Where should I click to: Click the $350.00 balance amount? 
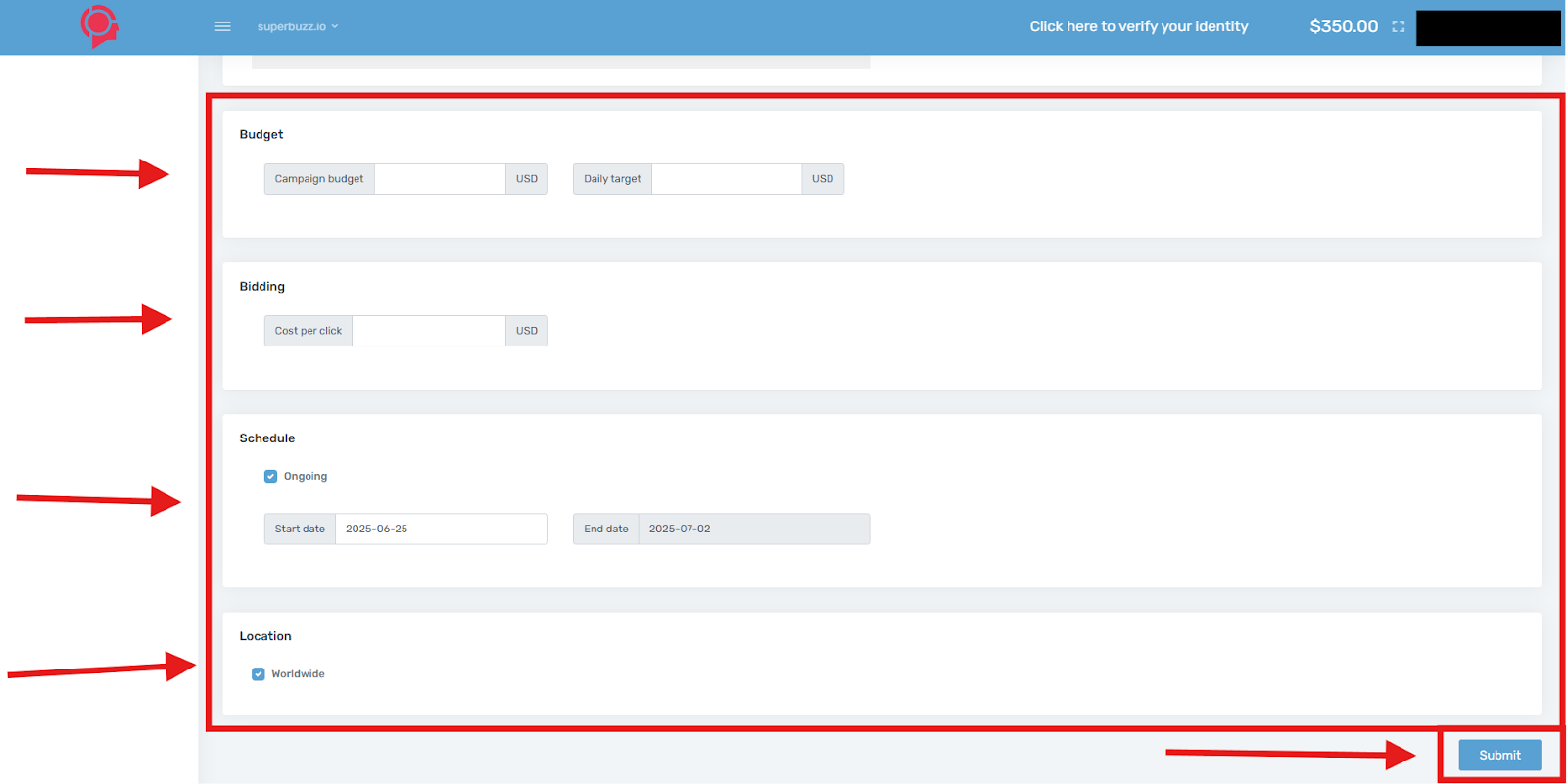(x=1344, y=26)
